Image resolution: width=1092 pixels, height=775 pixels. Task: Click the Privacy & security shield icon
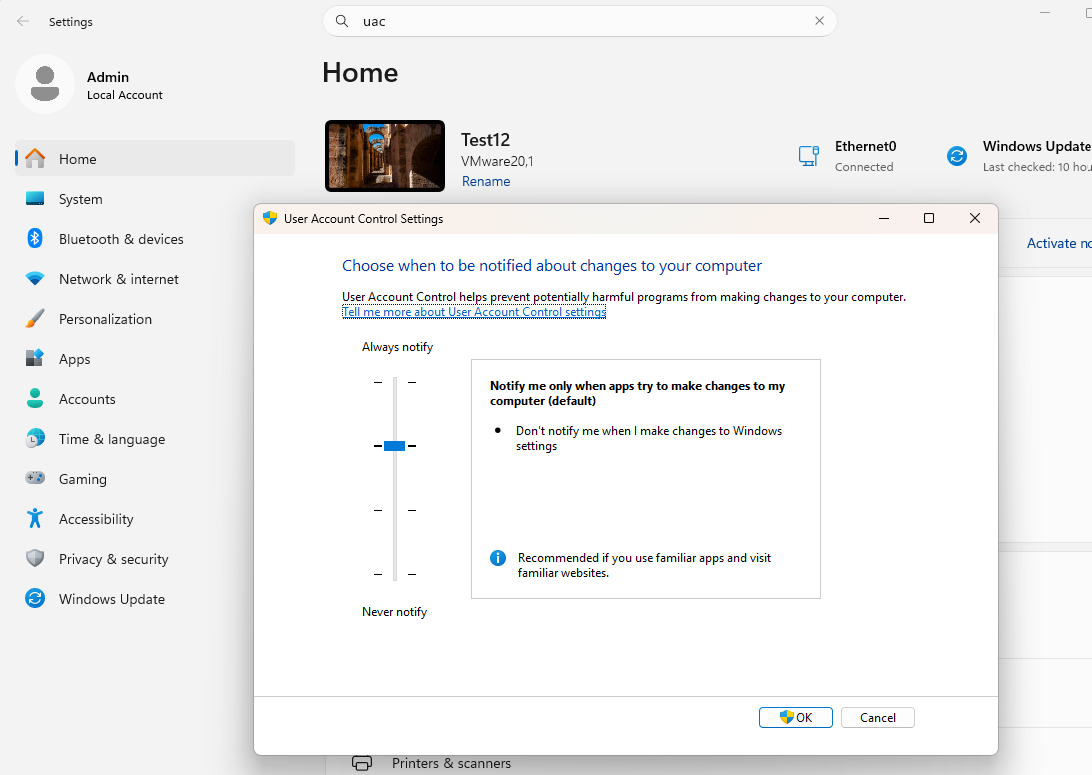pos(35,558)
